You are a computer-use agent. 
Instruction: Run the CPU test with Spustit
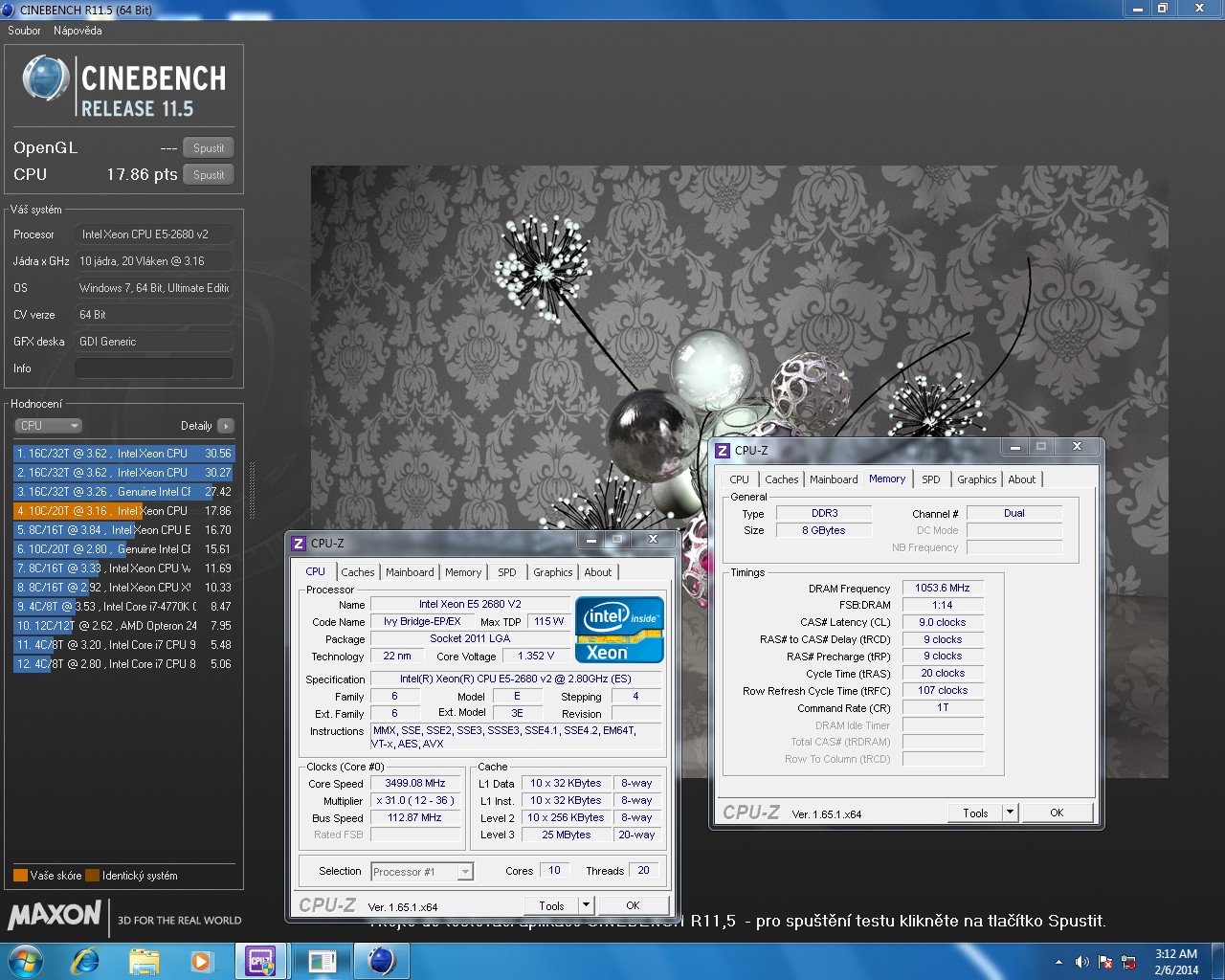[209, 175]
